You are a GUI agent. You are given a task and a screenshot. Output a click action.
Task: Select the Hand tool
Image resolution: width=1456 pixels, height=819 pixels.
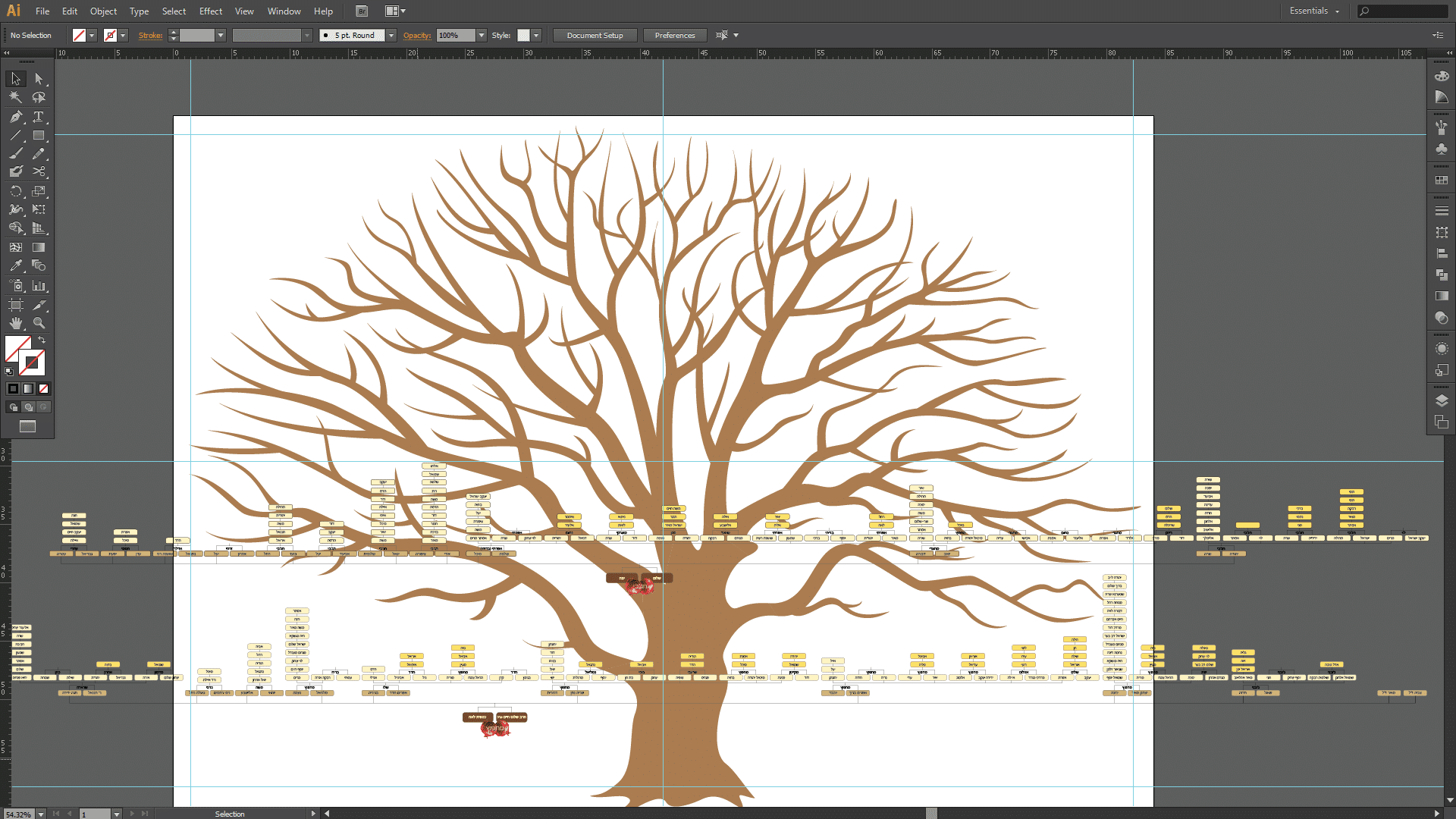[x=16, y=323]
